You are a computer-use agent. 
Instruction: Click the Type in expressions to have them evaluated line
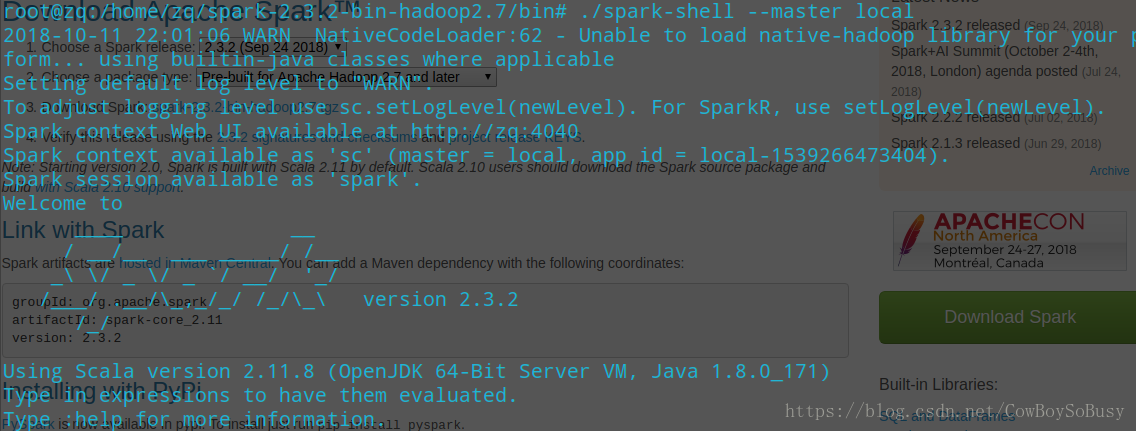click(x=261, y=396)
